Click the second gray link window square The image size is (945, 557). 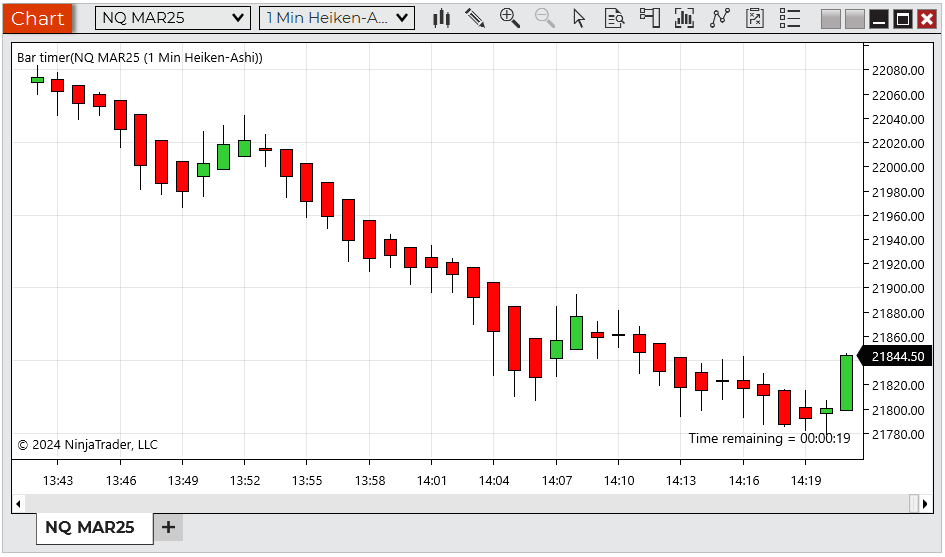854,19
